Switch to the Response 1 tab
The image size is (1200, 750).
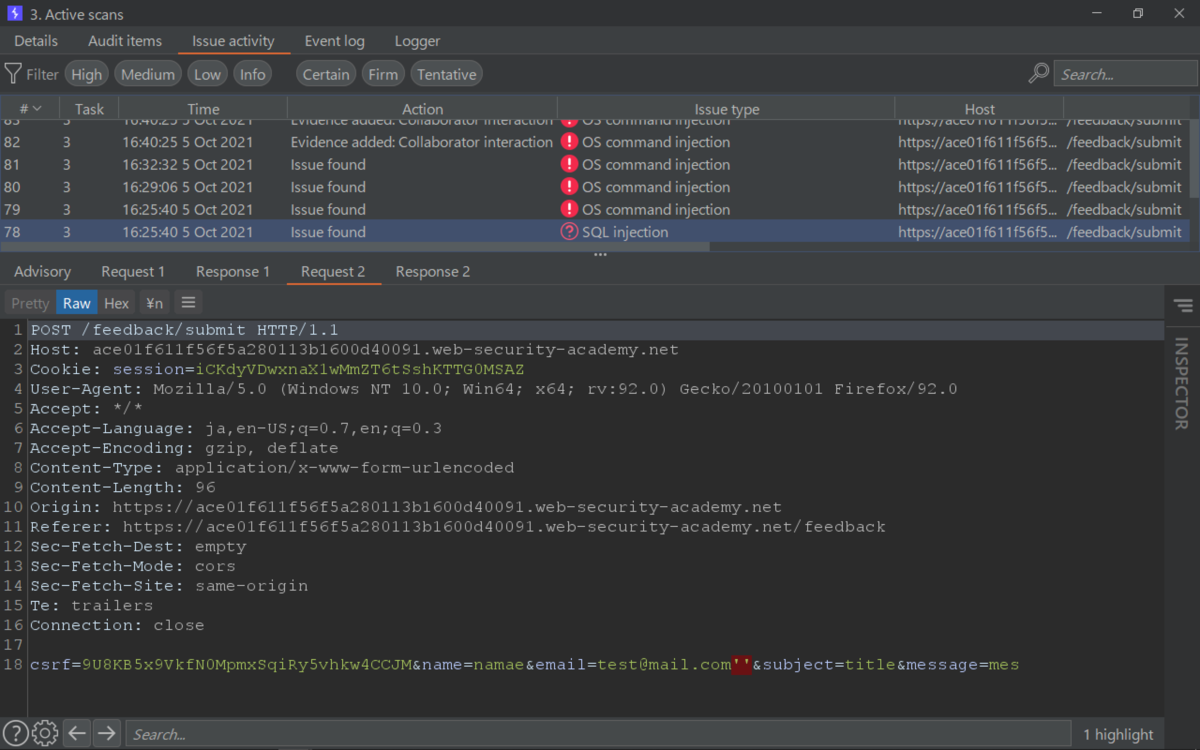[x=233, y=271]
